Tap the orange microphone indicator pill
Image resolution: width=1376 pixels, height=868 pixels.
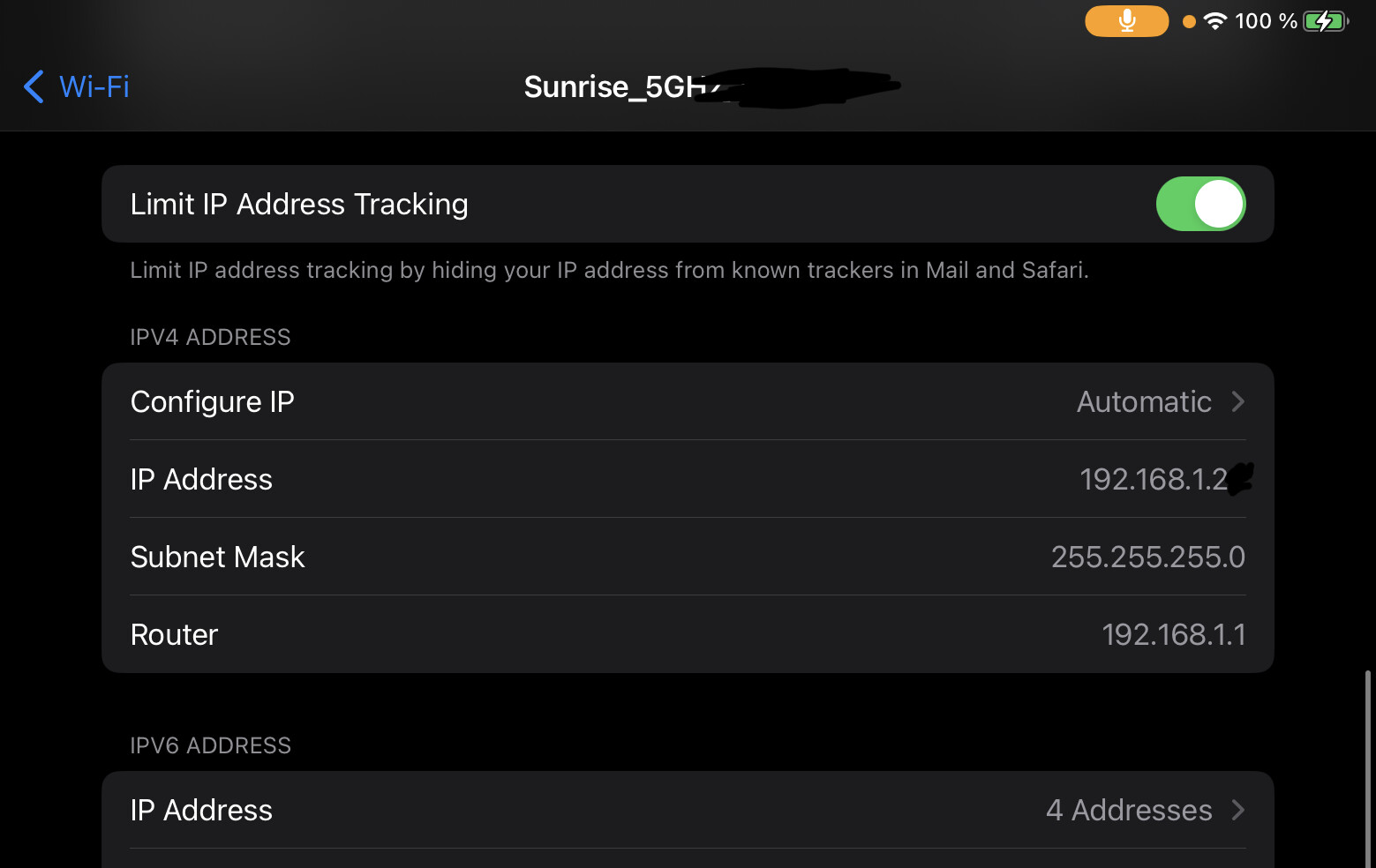1126,21
